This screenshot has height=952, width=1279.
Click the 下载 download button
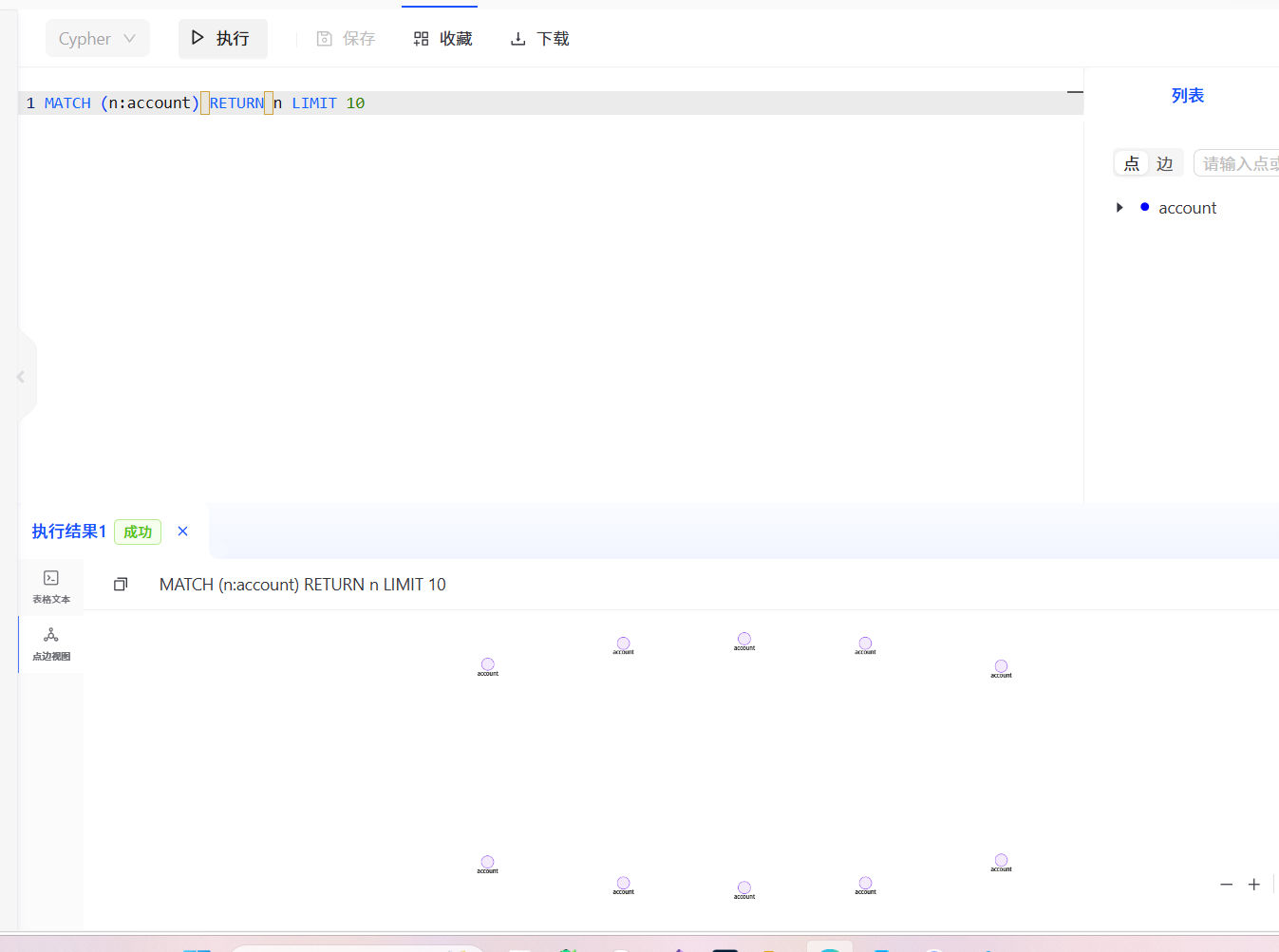tap(539, 39)
